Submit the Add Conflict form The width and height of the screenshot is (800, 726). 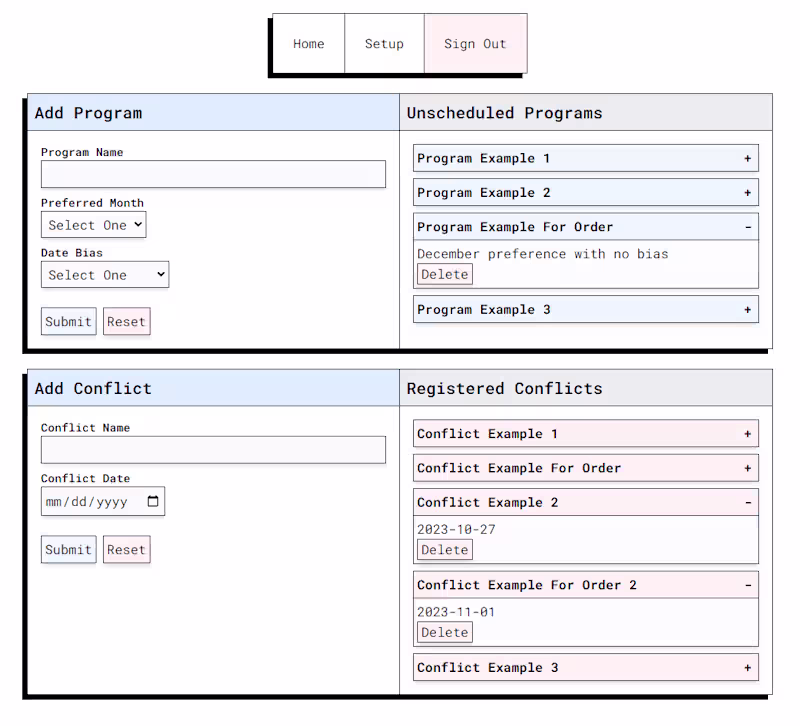(68, 549)
